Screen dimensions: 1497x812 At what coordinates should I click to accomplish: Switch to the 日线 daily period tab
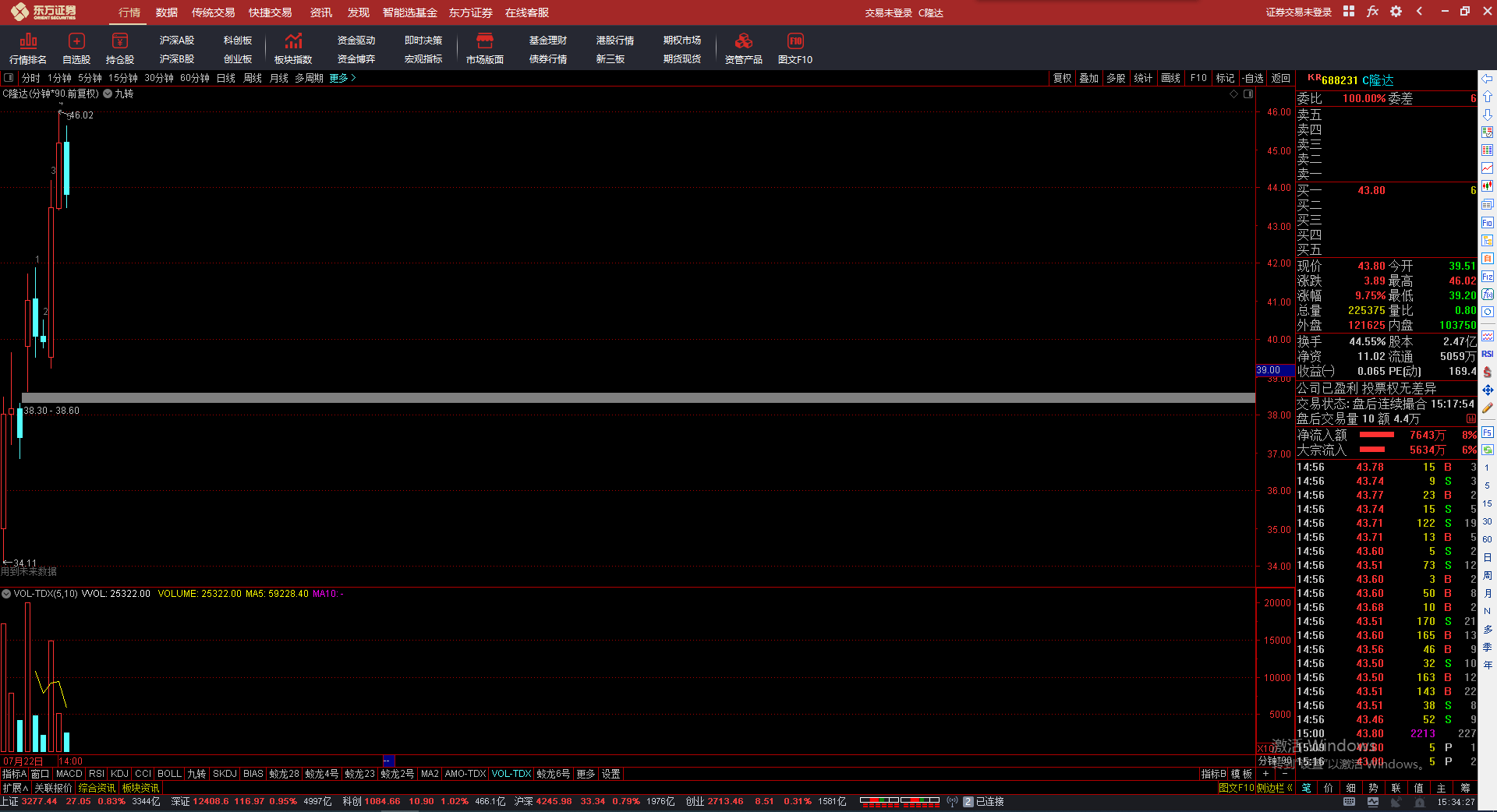pos(226,78)
